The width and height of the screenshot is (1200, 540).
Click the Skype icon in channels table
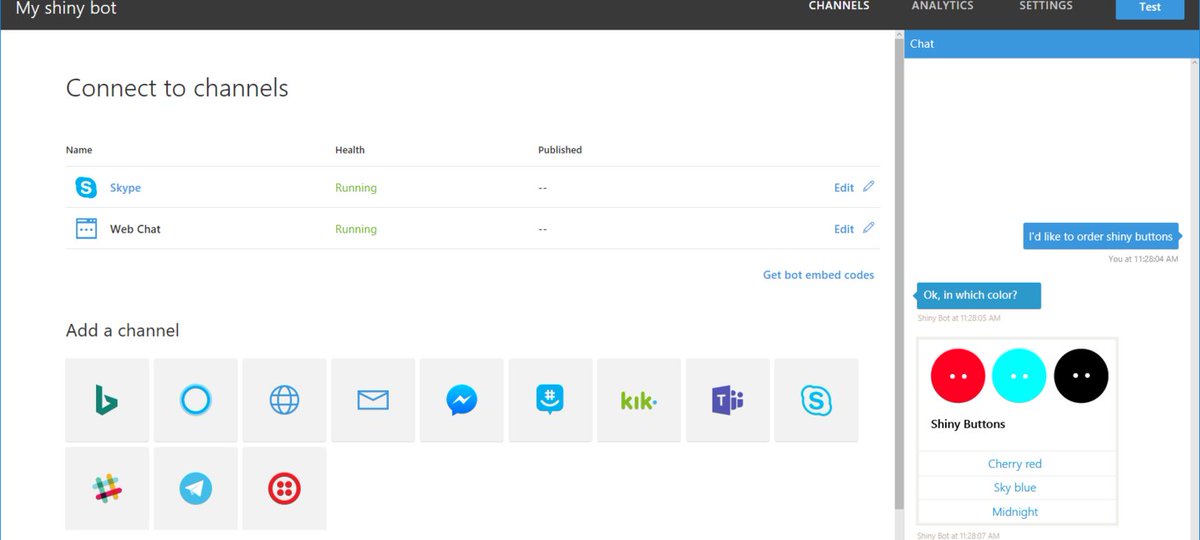86,187
